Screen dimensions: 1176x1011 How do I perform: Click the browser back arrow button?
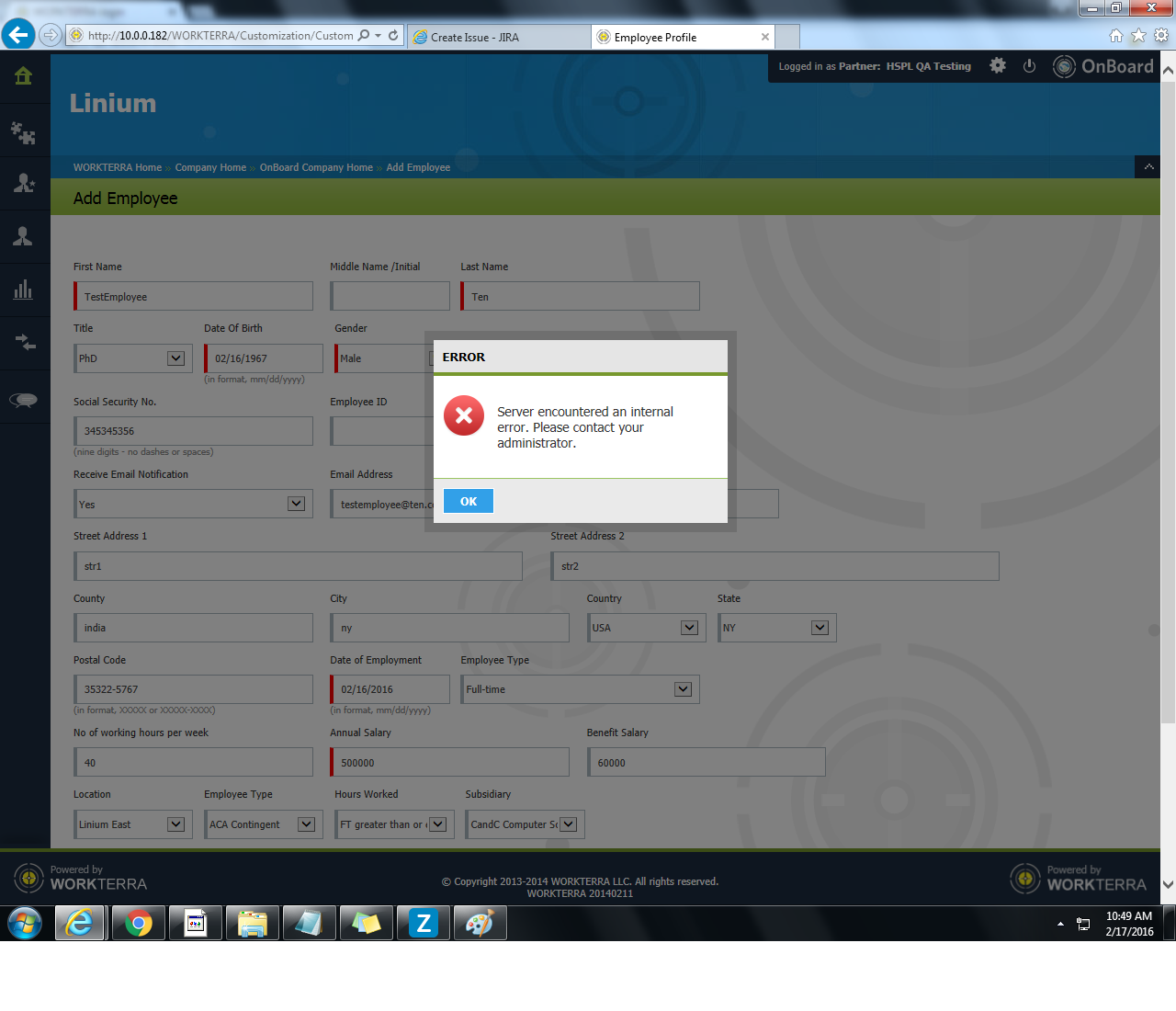[18, 35]
